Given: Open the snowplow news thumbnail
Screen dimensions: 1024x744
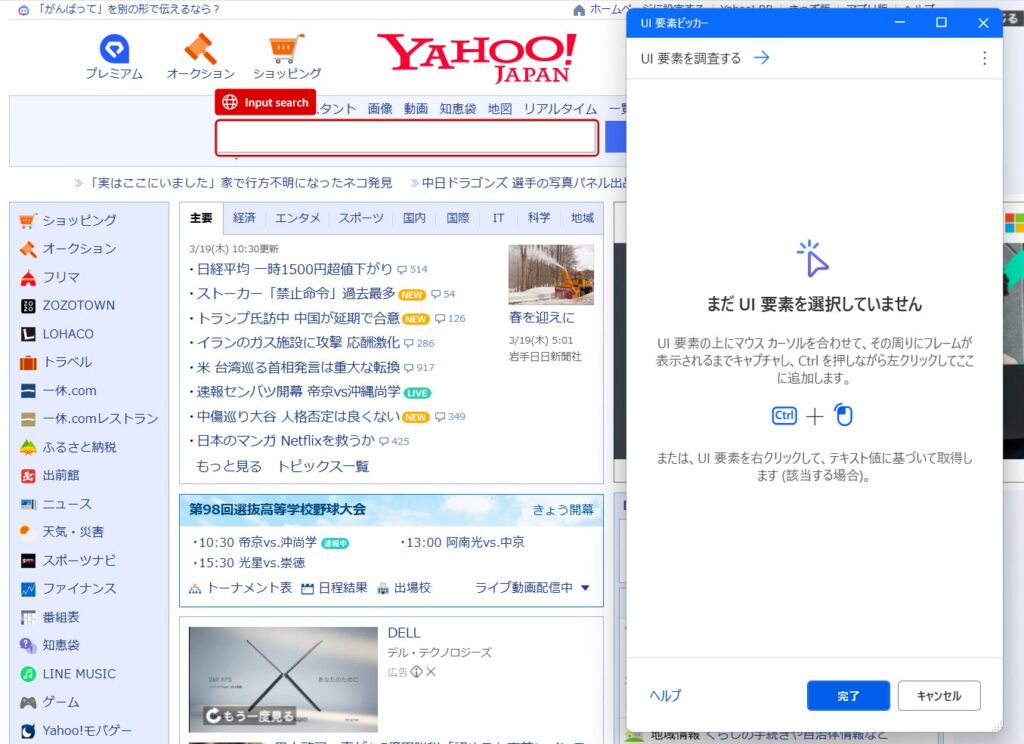Looking at the screenshot, I should click(x=550, y=275).
